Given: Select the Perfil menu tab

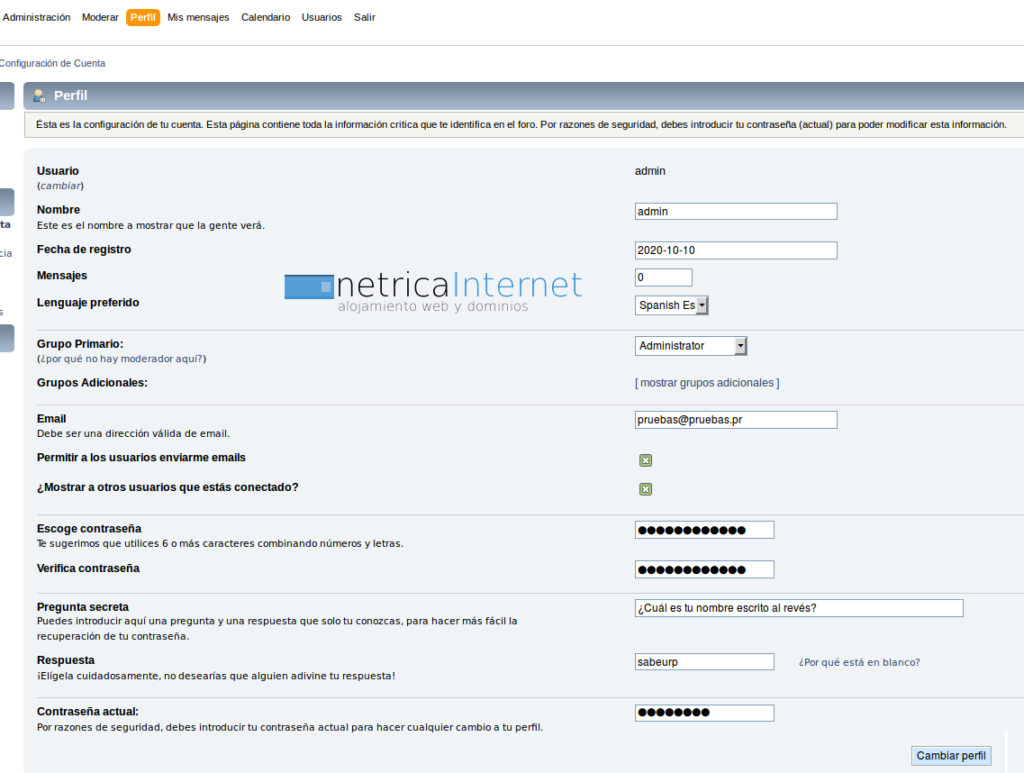Looking at the screenshot, I should point(143,17).
